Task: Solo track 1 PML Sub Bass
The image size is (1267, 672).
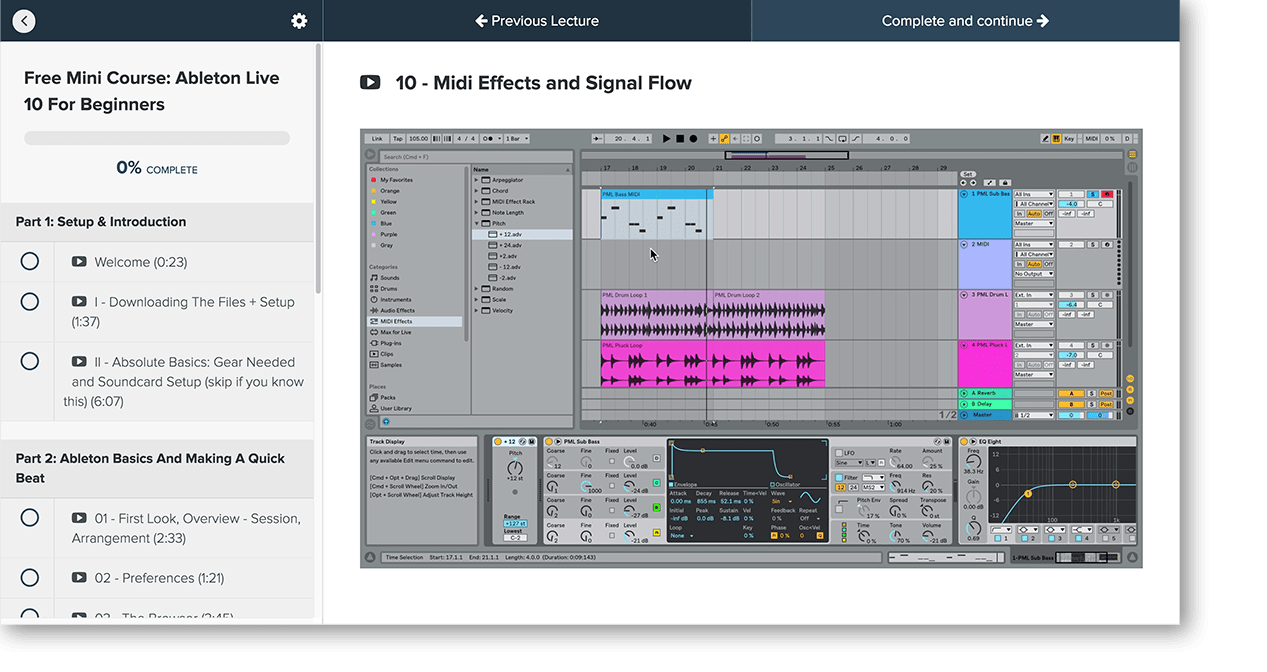Action: coord(1093,194)
